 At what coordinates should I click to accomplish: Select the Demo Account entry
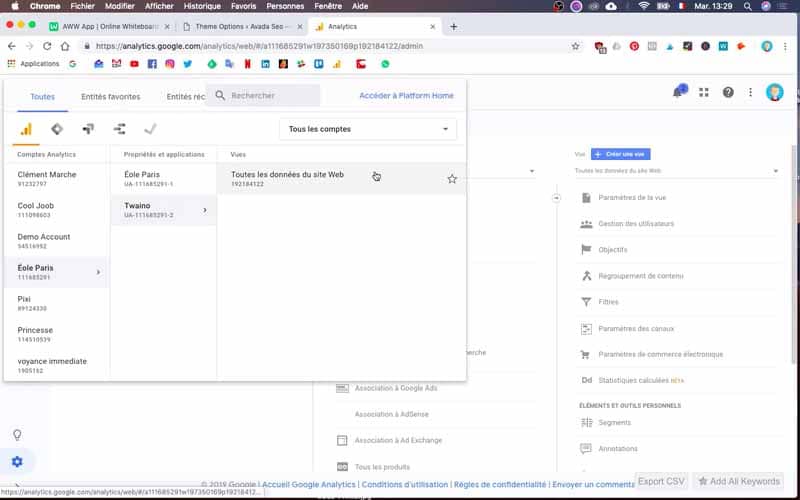[x=57, y=241]
